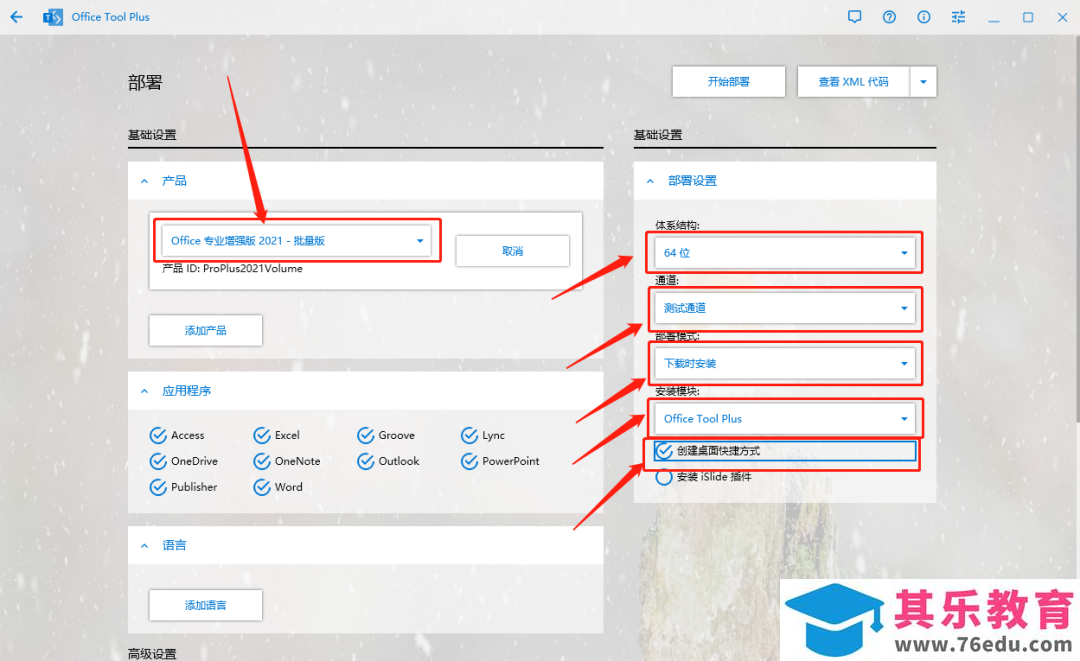Toggle the Lync application checkbox
Image resolution: width=1080 pixels, height=661 pixels.
[469, 435]
